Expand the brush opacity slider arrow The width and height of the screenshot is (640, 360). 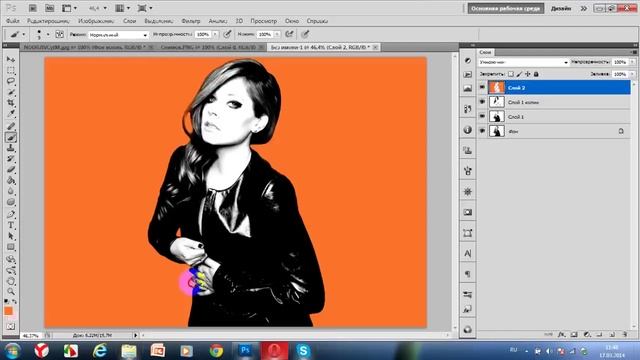pyautogui.click(x=215, y=35)
